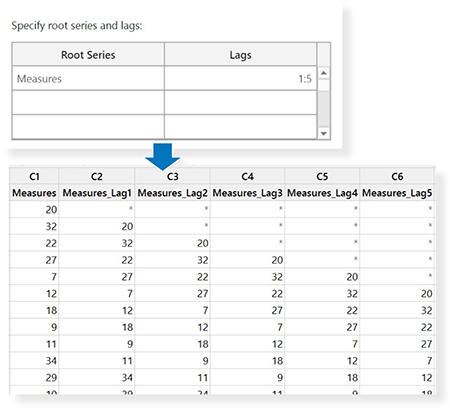The width and height of the screenshot is (450, 409).
Task: Click empty second row Root Series cell
Action: click(x=88, y=103)
